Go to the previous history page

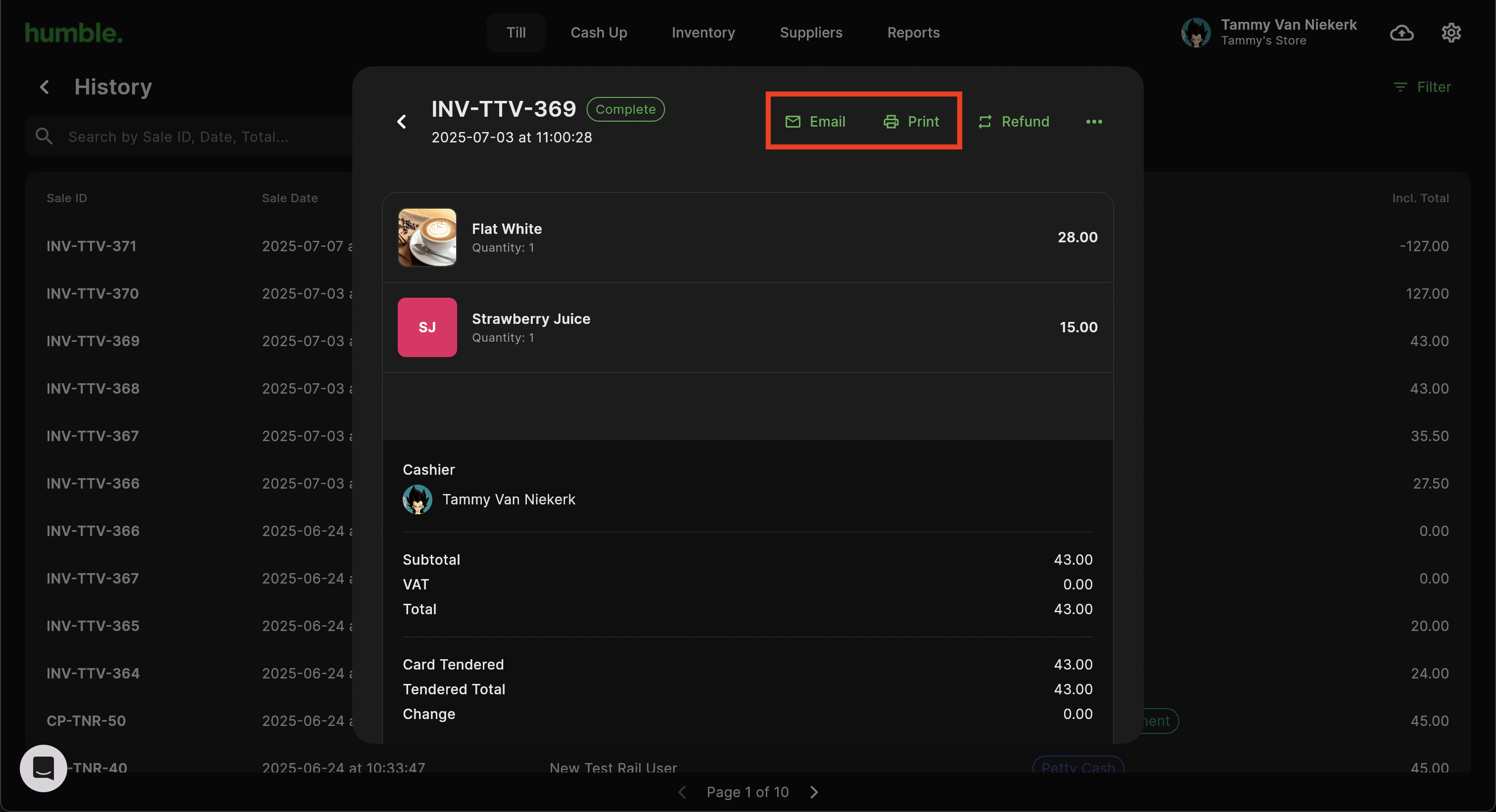click(x=682, y=792)
